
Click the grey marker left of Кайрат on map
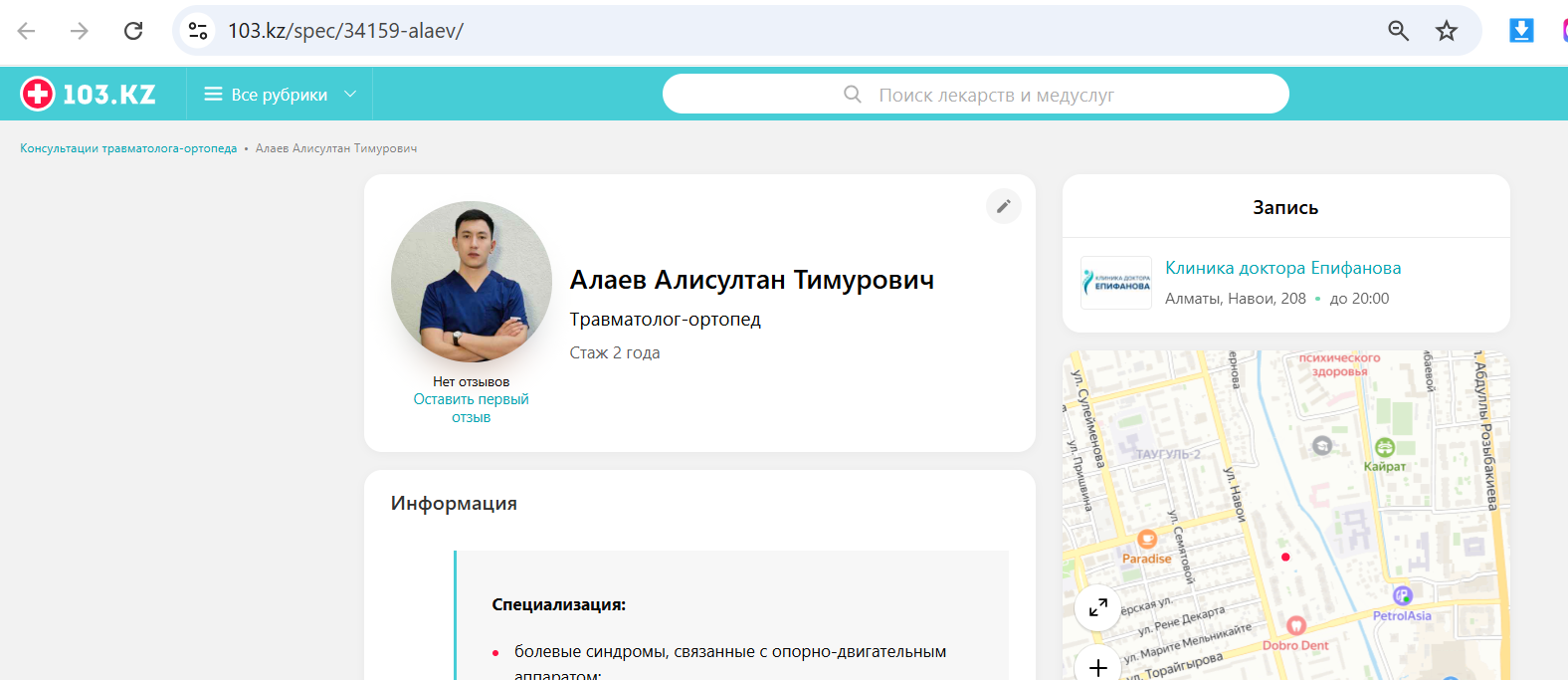[1322, 445]
